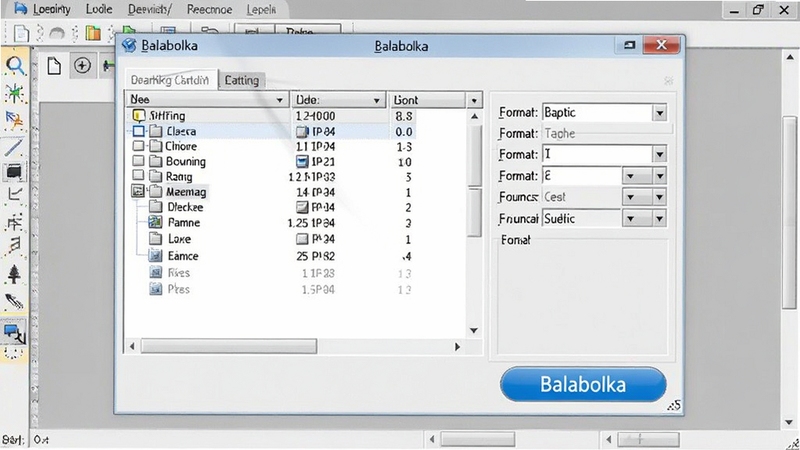This screenshot has width=800, height=450.
Task: Click the list horizontal scrollbar thumb
Action: [229, 346]
